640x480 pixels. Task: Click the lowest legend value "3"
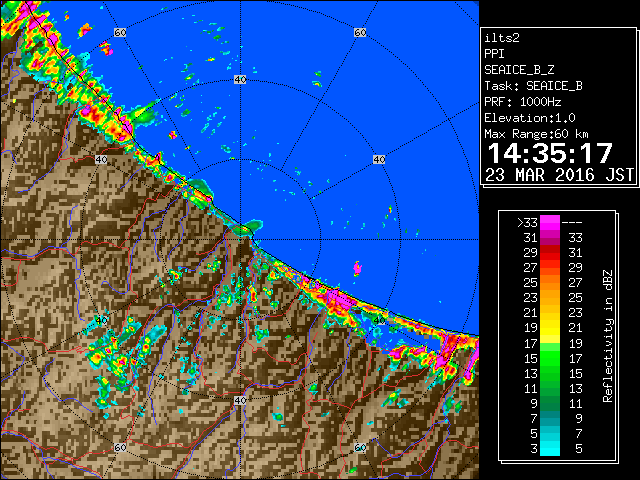(x=534, y=449)
